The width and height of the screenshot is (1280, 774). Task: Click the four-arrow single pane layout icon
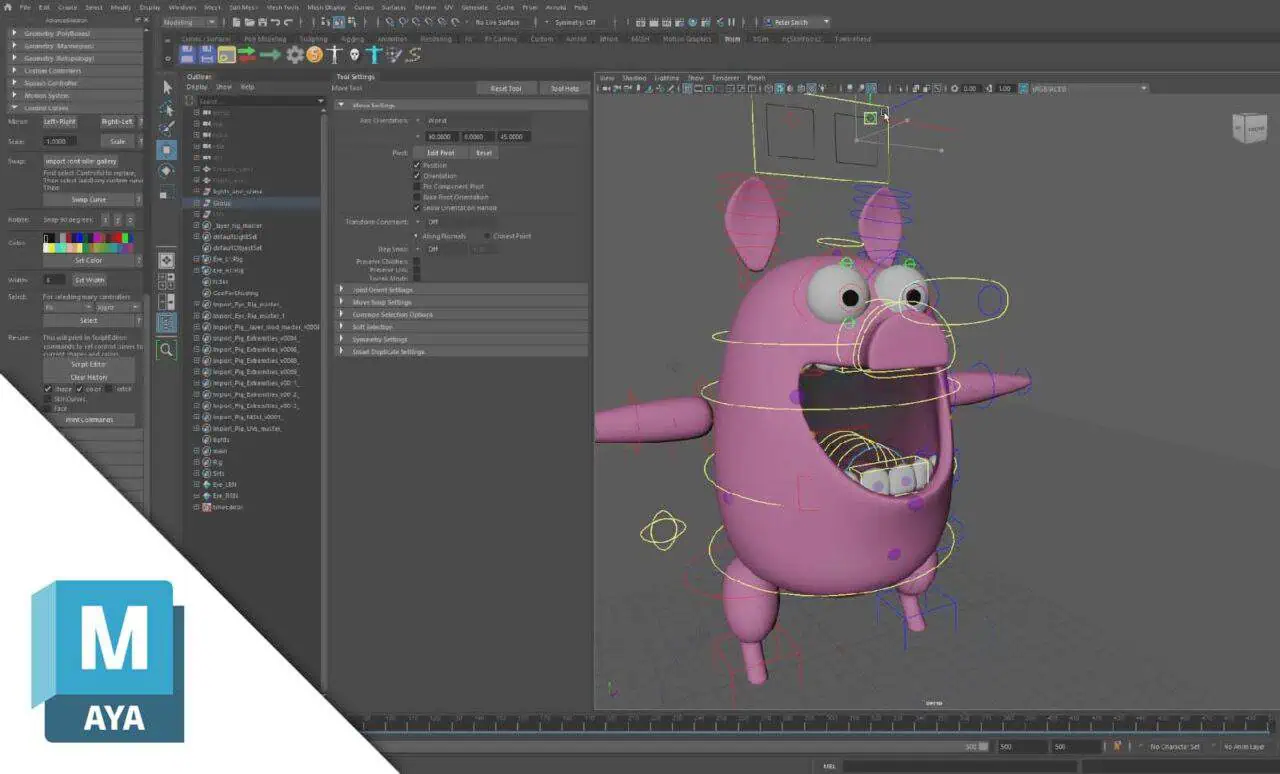point(167,260)
